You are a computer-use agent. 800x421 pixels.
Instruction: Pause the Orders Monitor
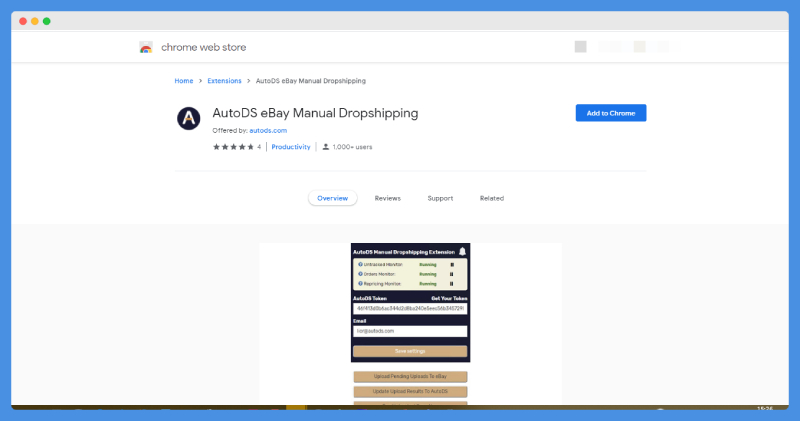coord(452,274)
